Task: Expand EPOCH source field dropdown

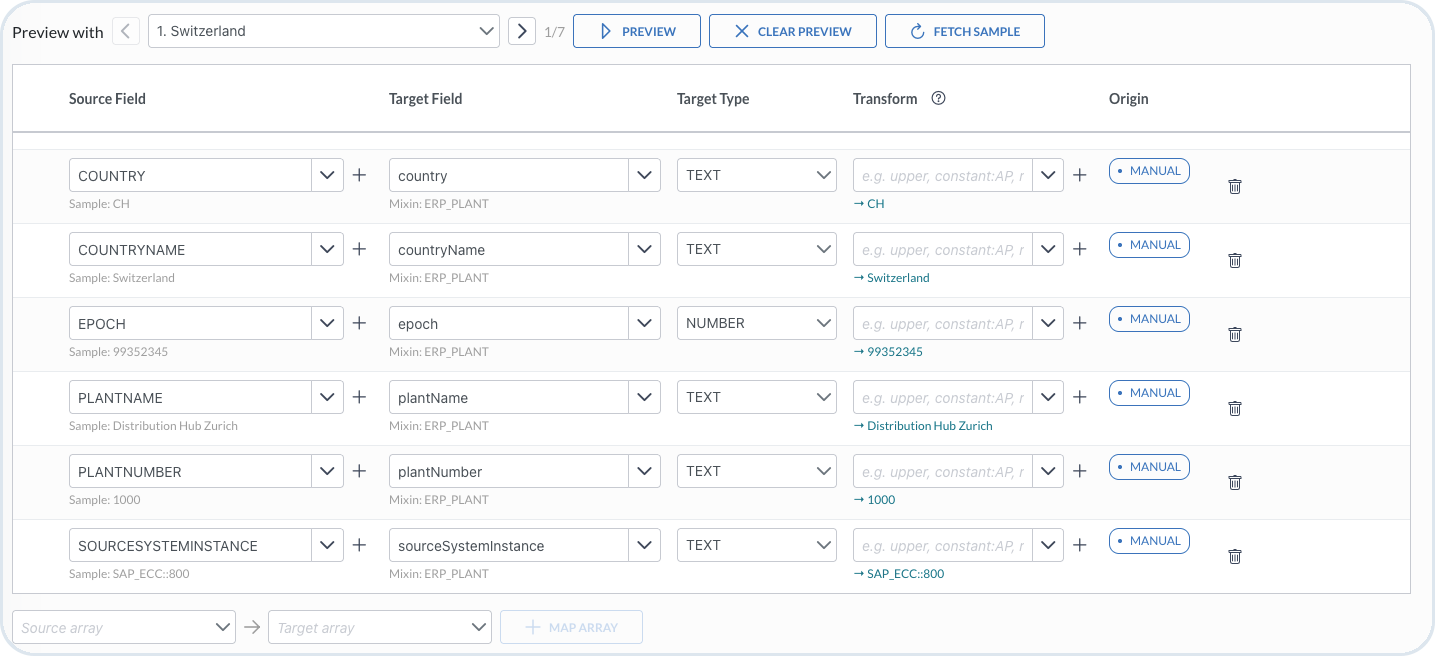Action: [x=328, y=323]
